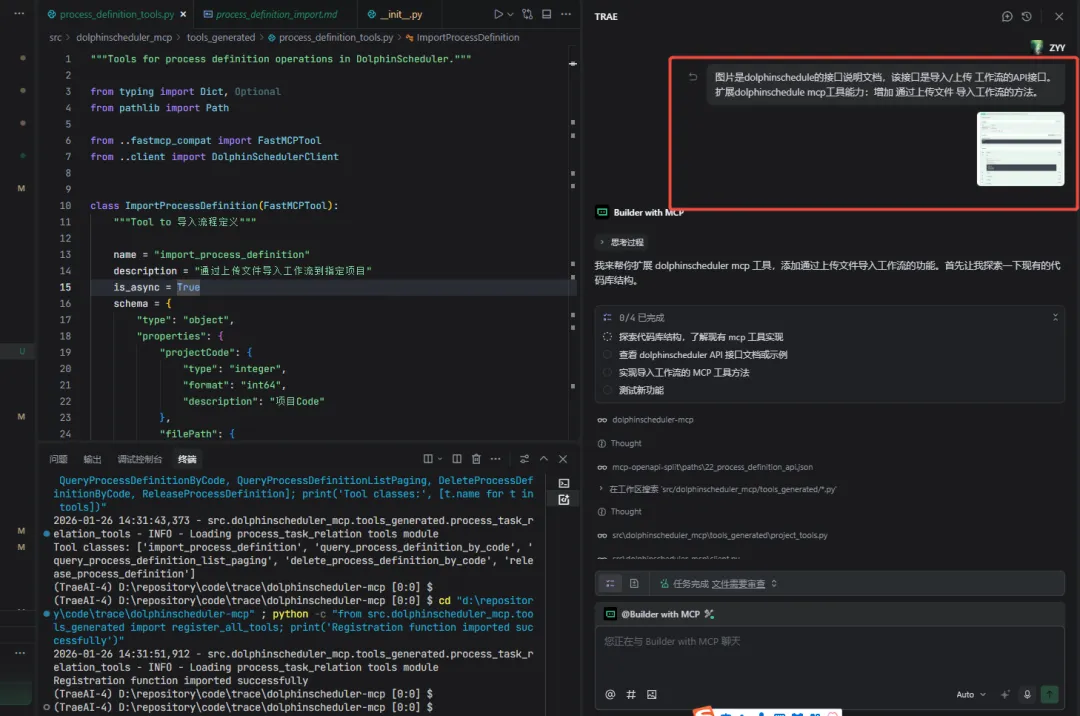Image resolution: width=1080 pixels, height=716 pixels.
Task: Open source control compare changes icon
Action: click(528, 14)
